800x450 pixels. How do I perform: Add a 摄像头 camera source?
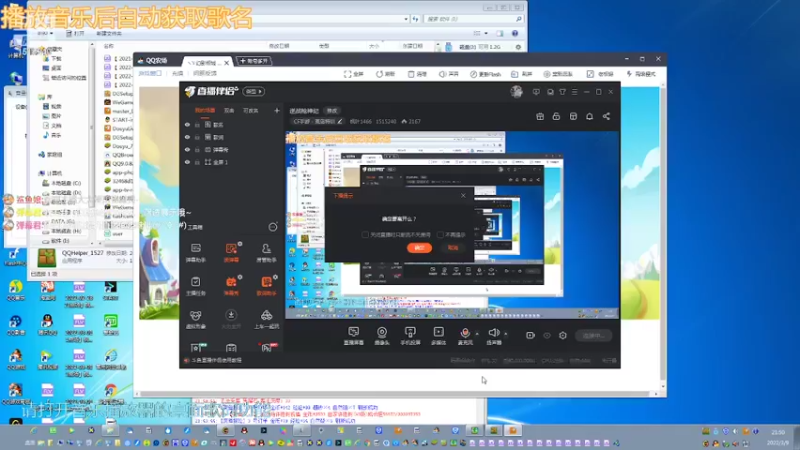pos(382,336)
